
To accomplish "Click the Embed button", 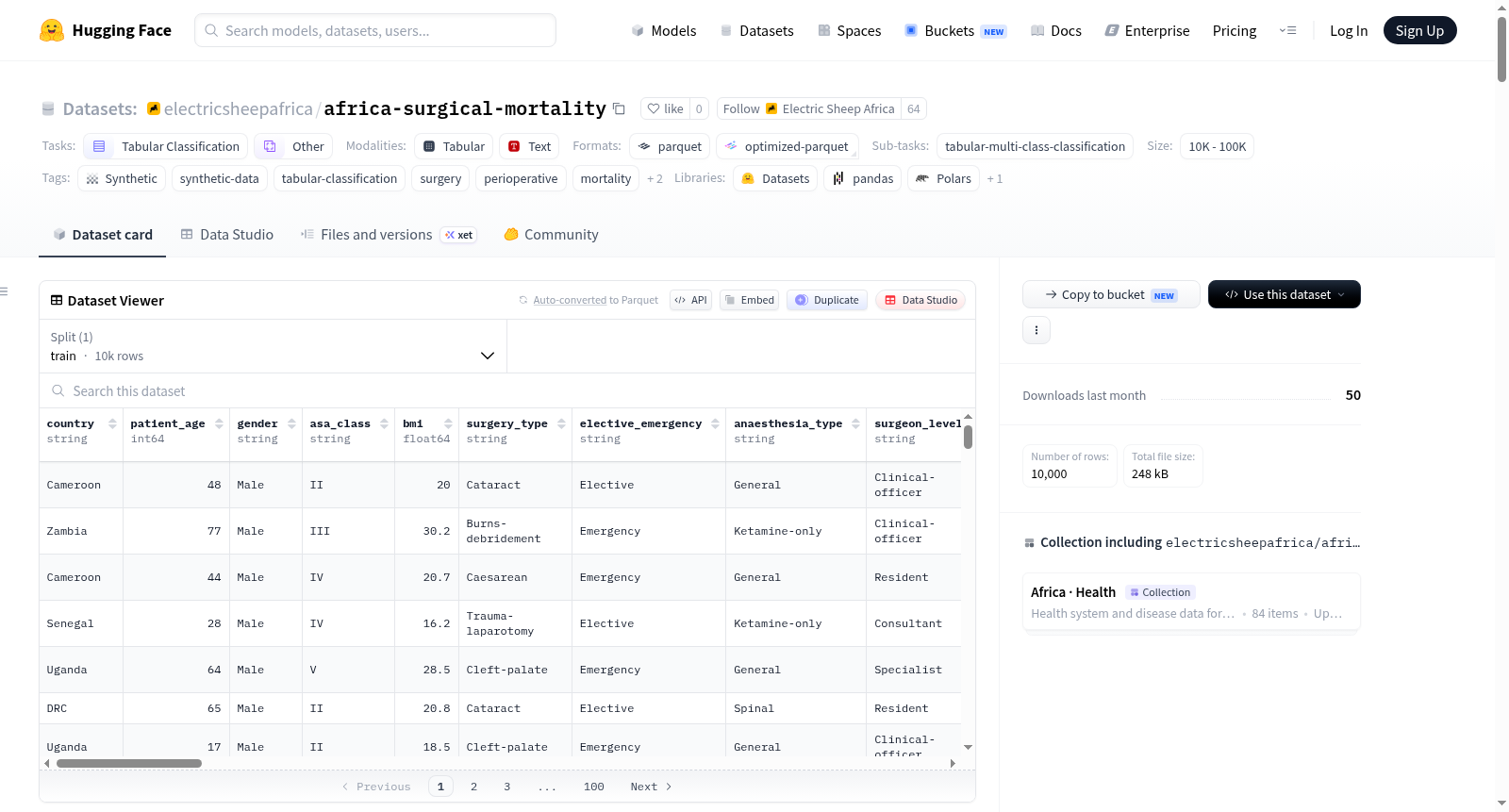I will pos(749,300).
